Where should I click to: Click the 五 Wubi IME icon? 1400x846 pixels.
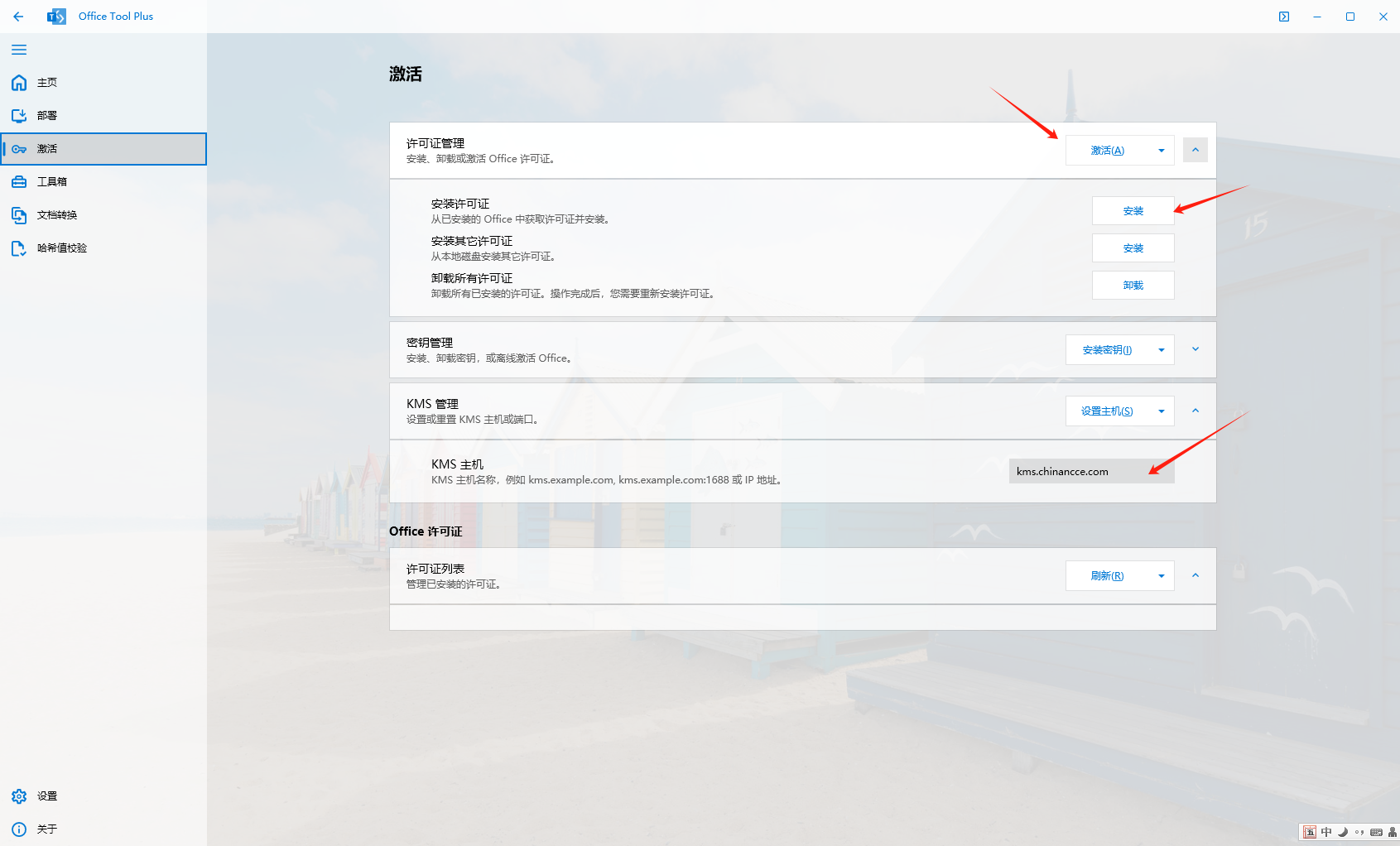click(x=1310, y=833)
